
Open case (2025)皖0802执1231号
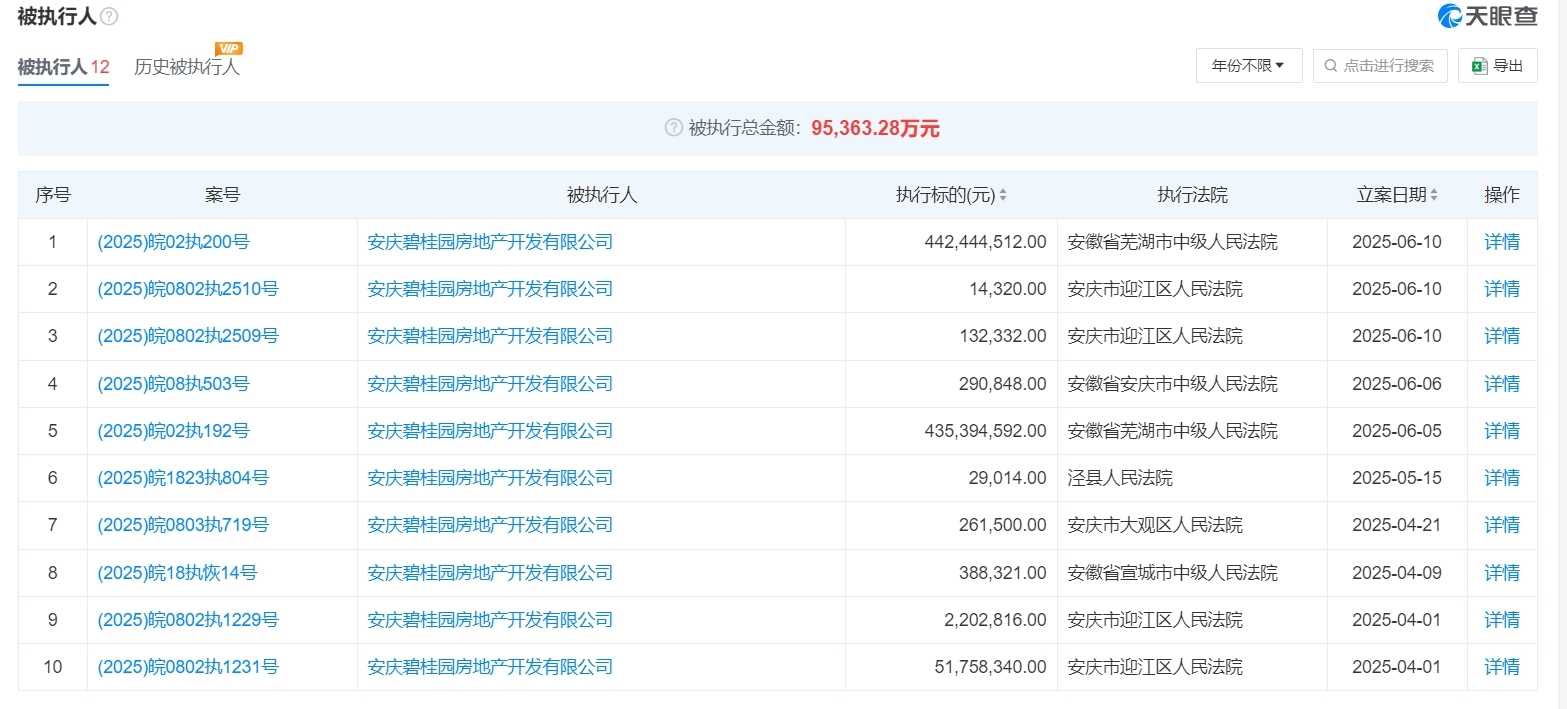click(x=188, y=667)
